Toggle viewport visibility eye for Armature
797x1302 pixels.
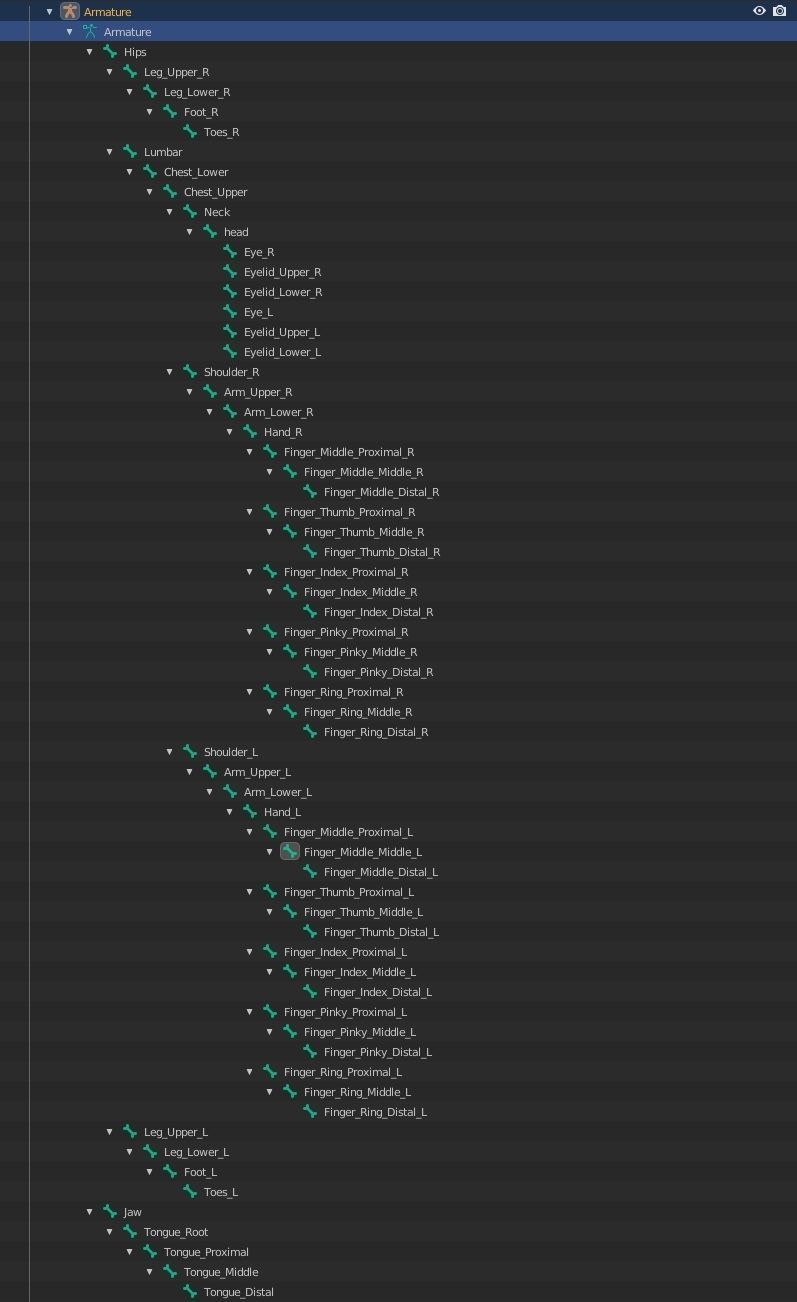tap(759, 11)
